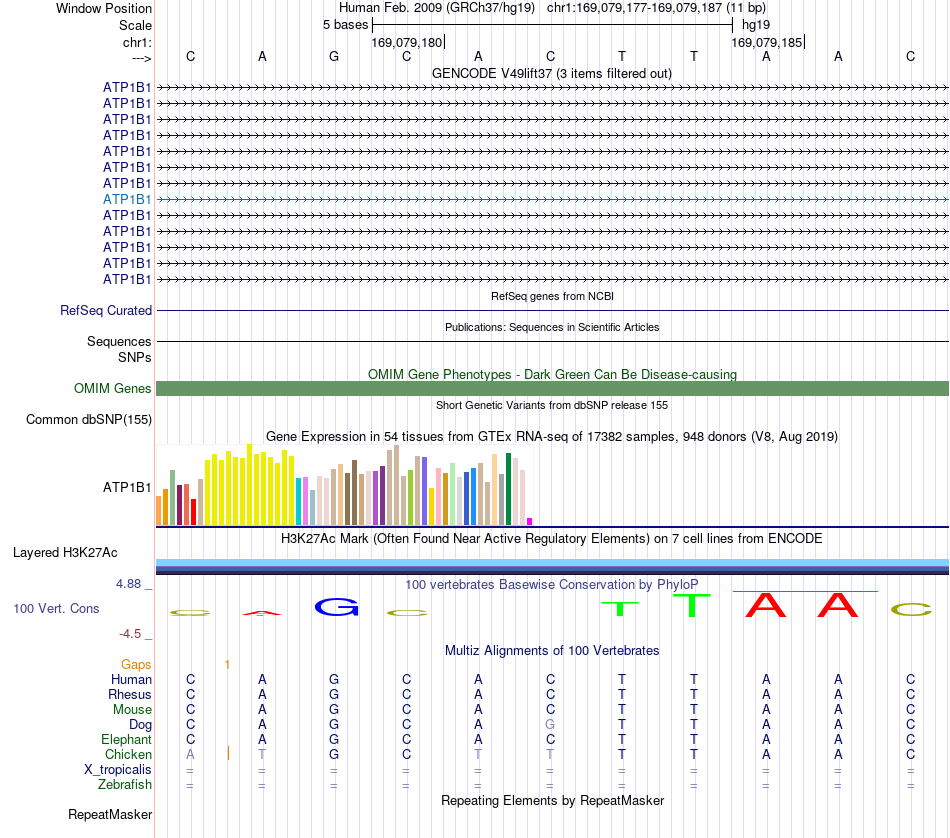This screenshot has width=950, height=838.
Task: Open Publications: Sequences in Scientific Articles title
Action: point(552,327)
